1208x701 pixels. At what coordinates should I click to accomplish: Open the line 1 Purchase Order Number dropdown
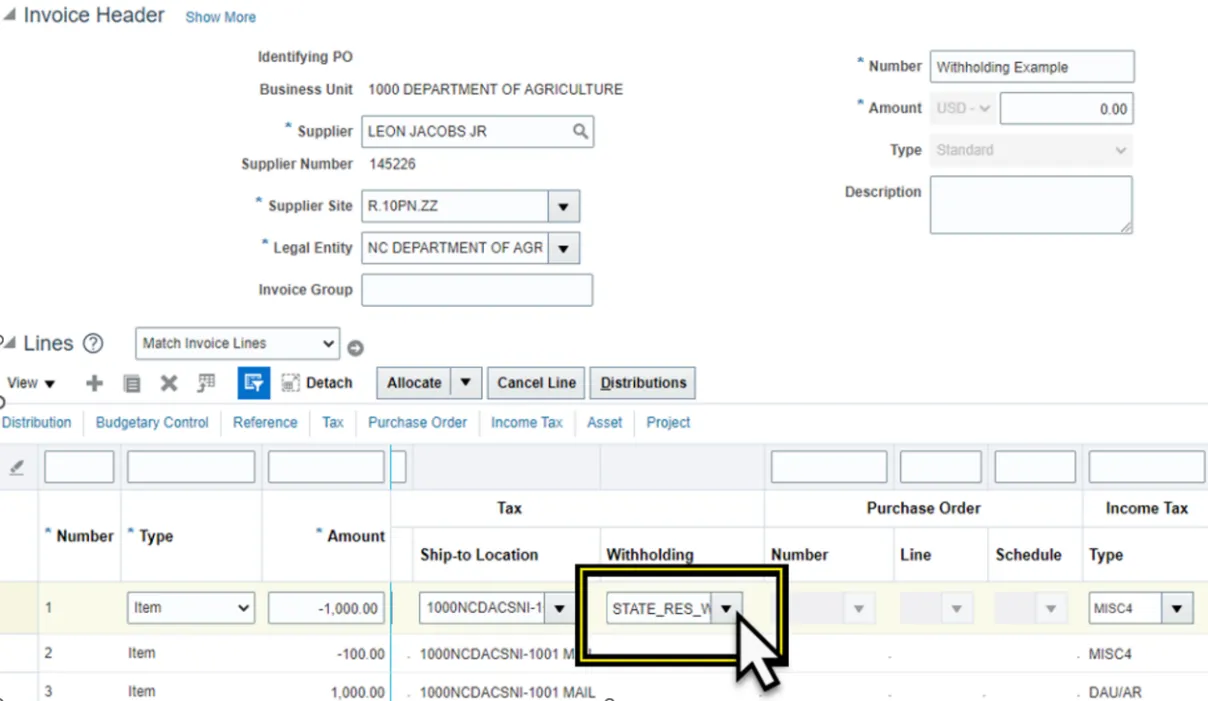[x=857, y=608]
